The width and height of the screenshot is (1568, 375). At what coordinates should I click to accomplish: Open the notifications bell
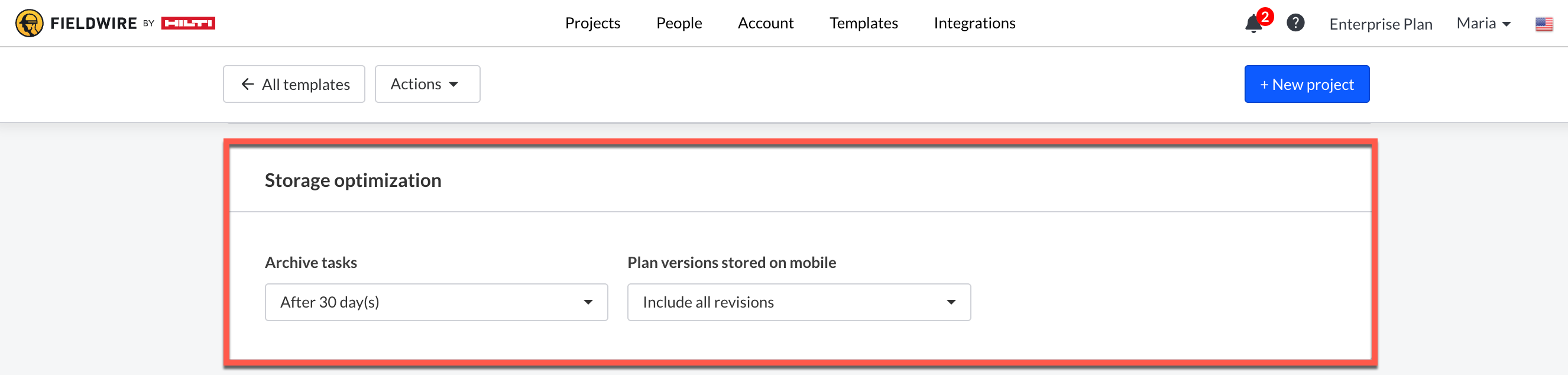[x=1253, y=24]
